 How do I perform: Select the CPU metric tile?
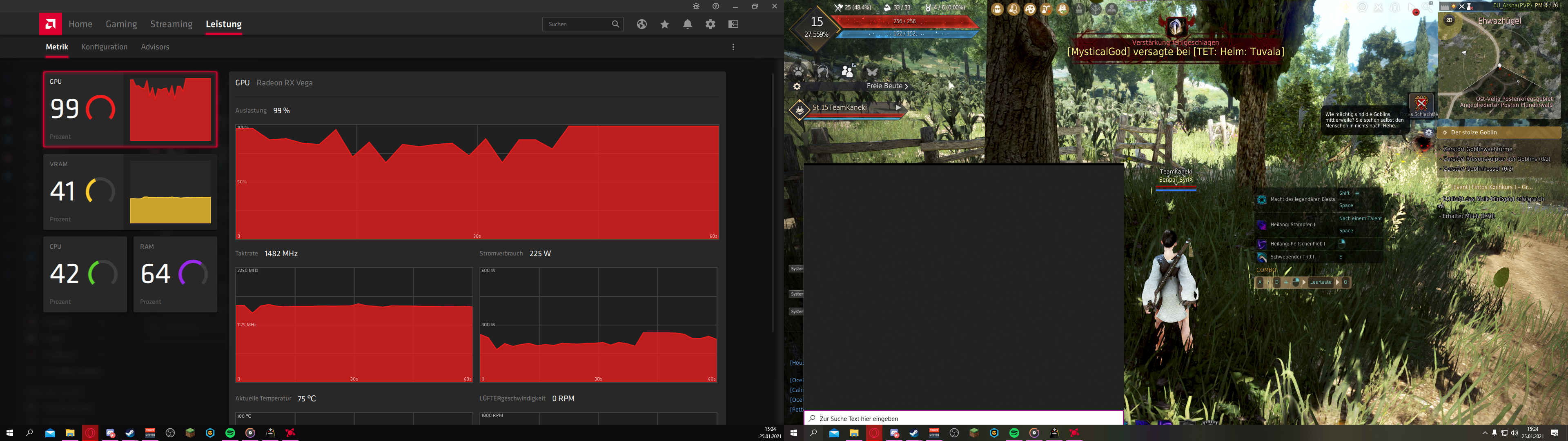85,274
